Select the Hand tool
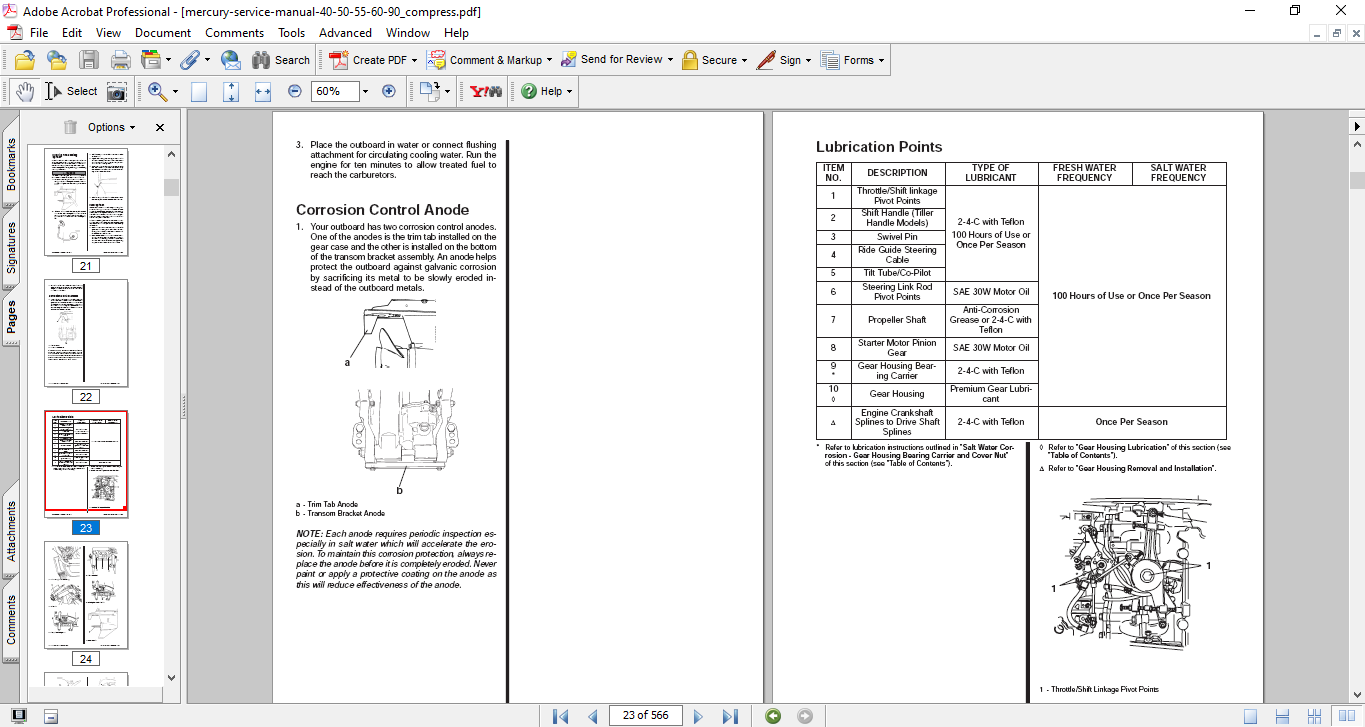The width and height of the screenshot is (1365, 727). point(25,91)
